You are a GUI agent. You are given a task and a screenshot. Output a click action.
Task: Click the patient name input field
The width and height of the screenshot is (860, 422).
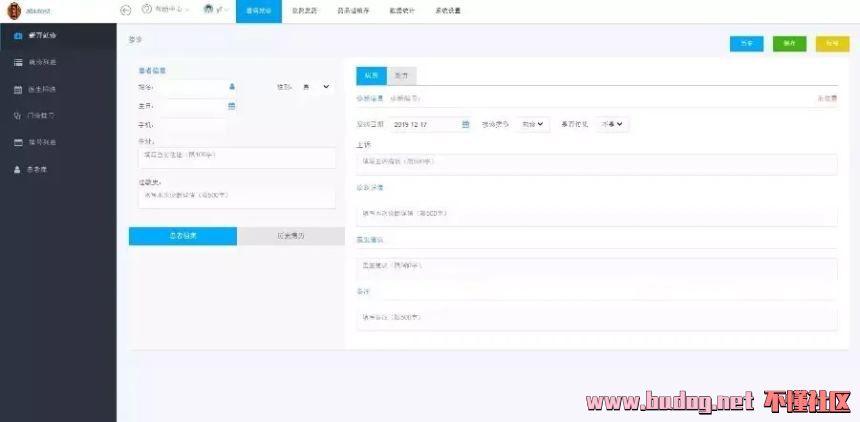point(199,87)
